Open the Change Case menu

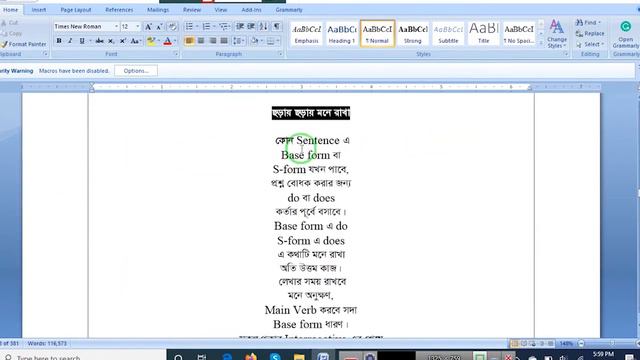(x=135, y=41)
